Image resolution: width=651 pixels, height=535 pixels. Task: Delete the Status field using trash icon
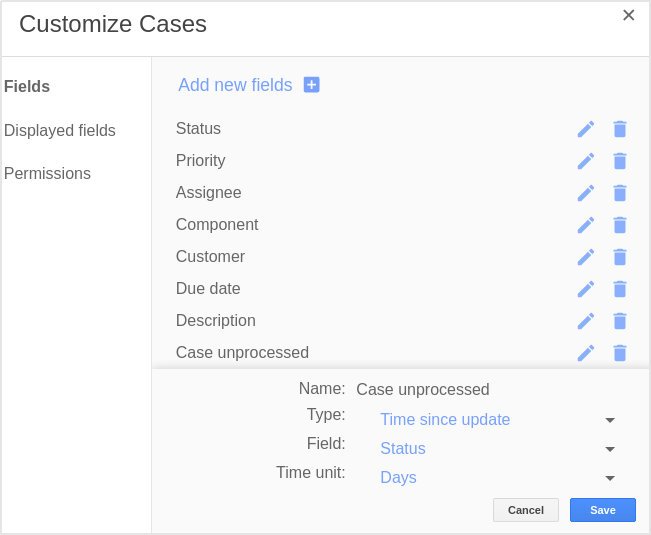click(620, 129)
